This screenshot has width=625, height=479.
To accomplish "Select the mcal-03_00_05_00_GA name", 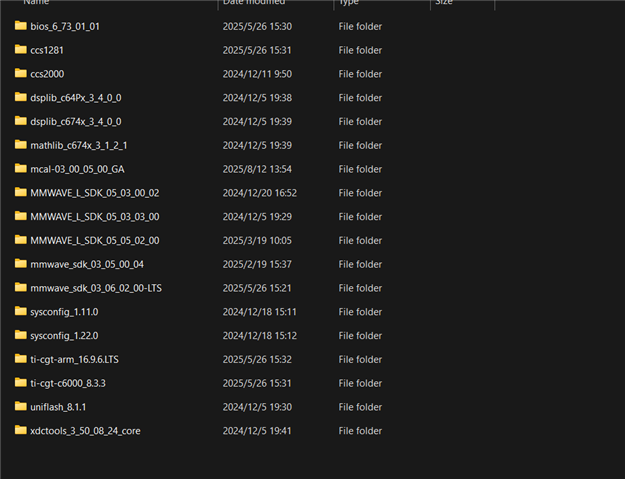I will click(x=77, y=169).
